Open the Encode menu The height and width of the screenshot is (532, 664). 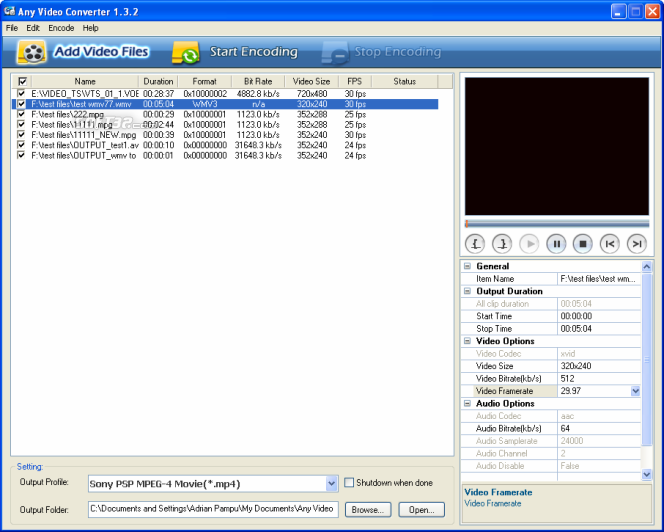(61, 28)
